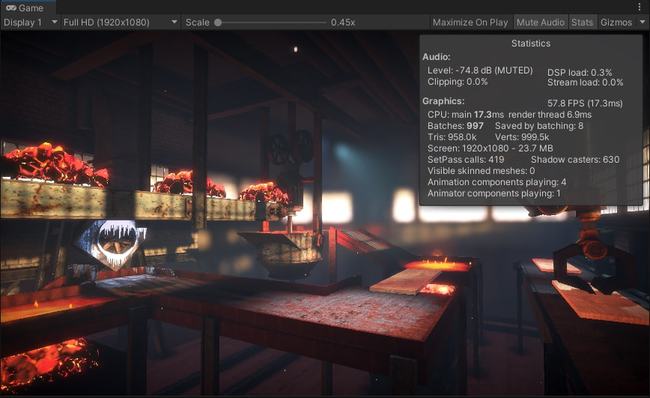Hide the Stats overlay
Image resolution: width=650 pixels, height=398 pixels.
pos(582,22)
